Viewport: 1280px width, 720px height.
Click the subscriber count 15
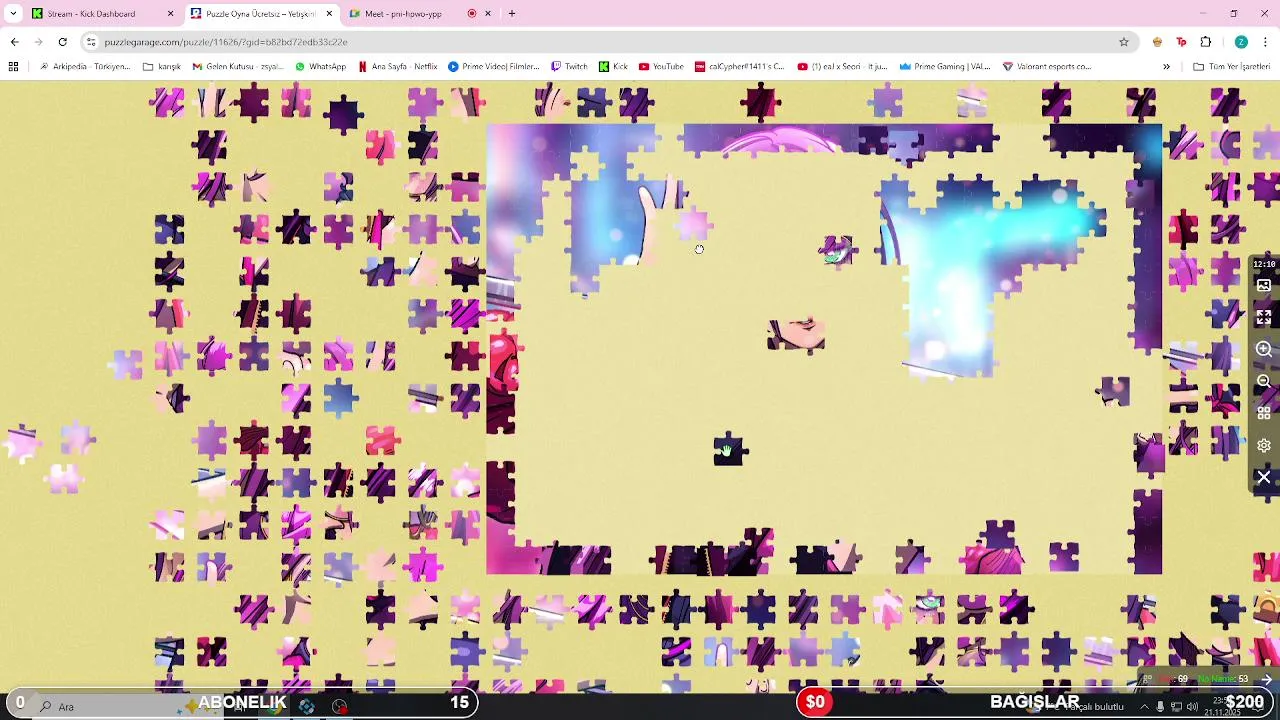click(459, 702)
